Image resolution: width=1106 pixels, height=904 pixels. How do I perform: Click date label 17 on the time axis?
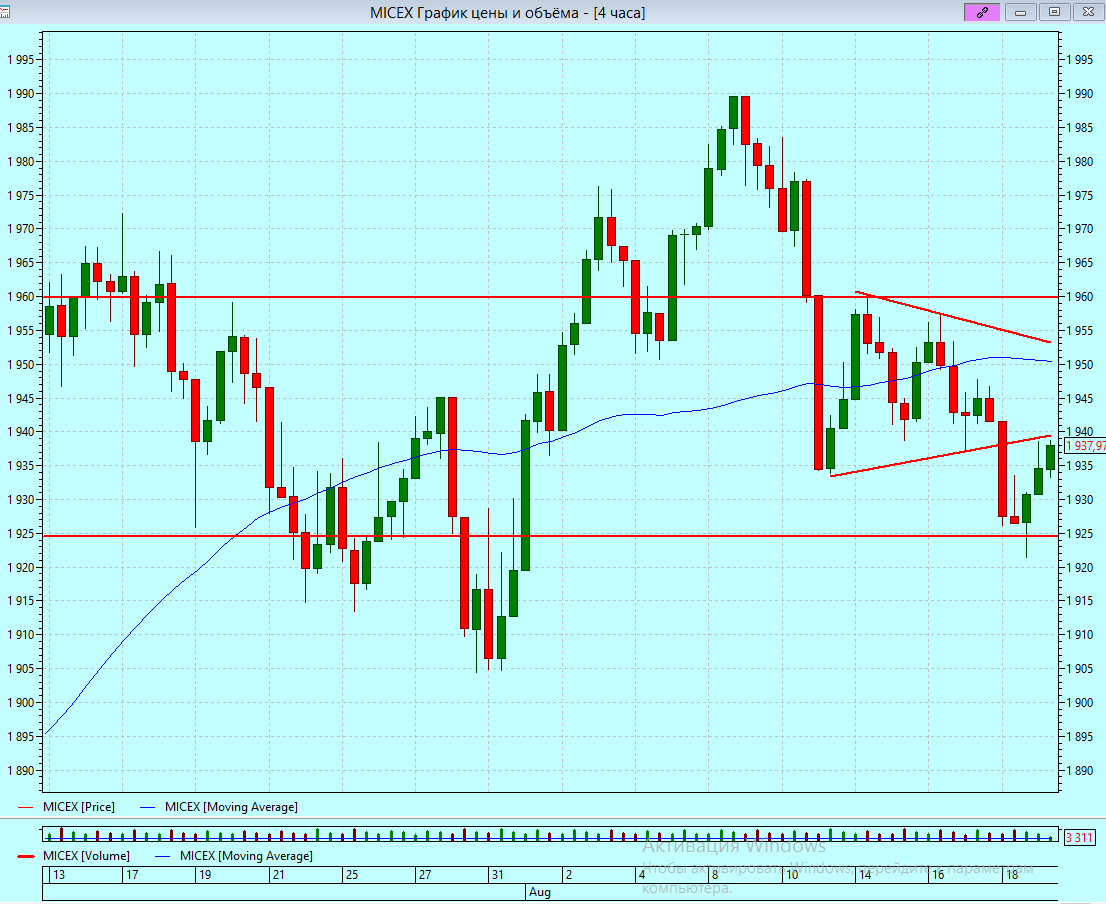[132, 875]
